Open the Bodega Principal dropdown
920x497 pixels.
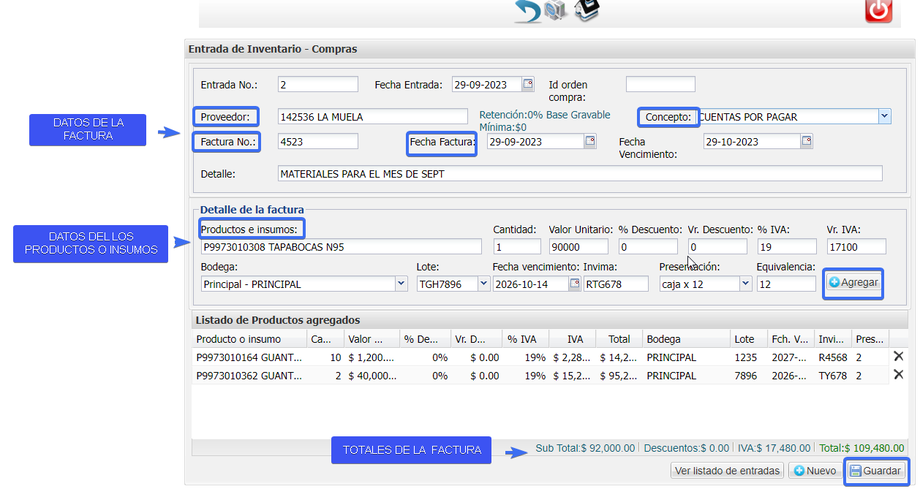tap(401, 284)
